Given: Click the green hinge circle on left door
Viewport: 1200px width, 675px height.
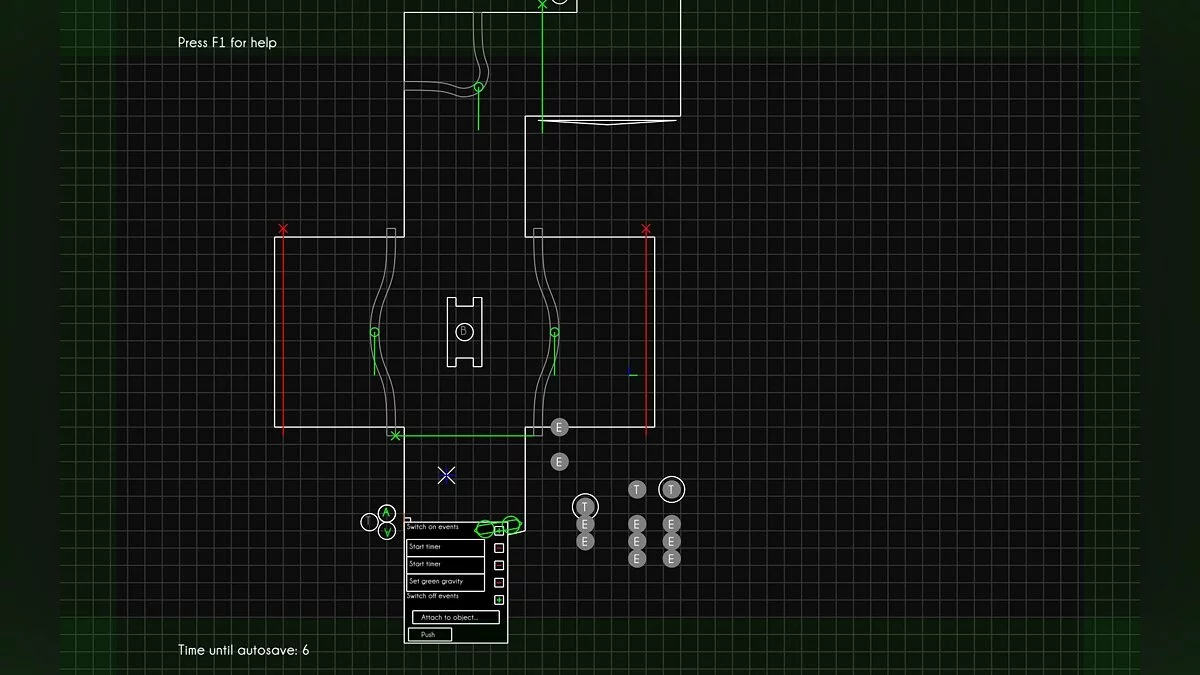Looking at the screenshot, I should (x=375, y=331).
